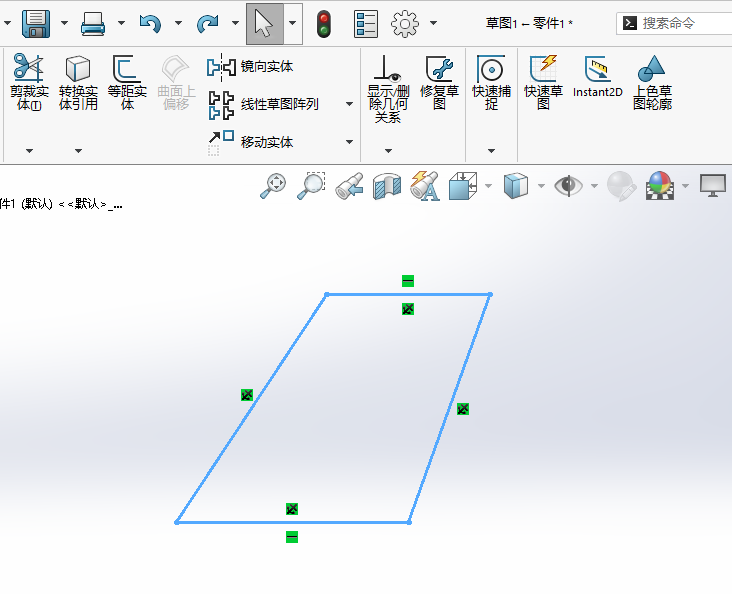Click the Rebuild traffic light icon
The height and width of the screenshot is (594, 732).
tap(324, 24)
